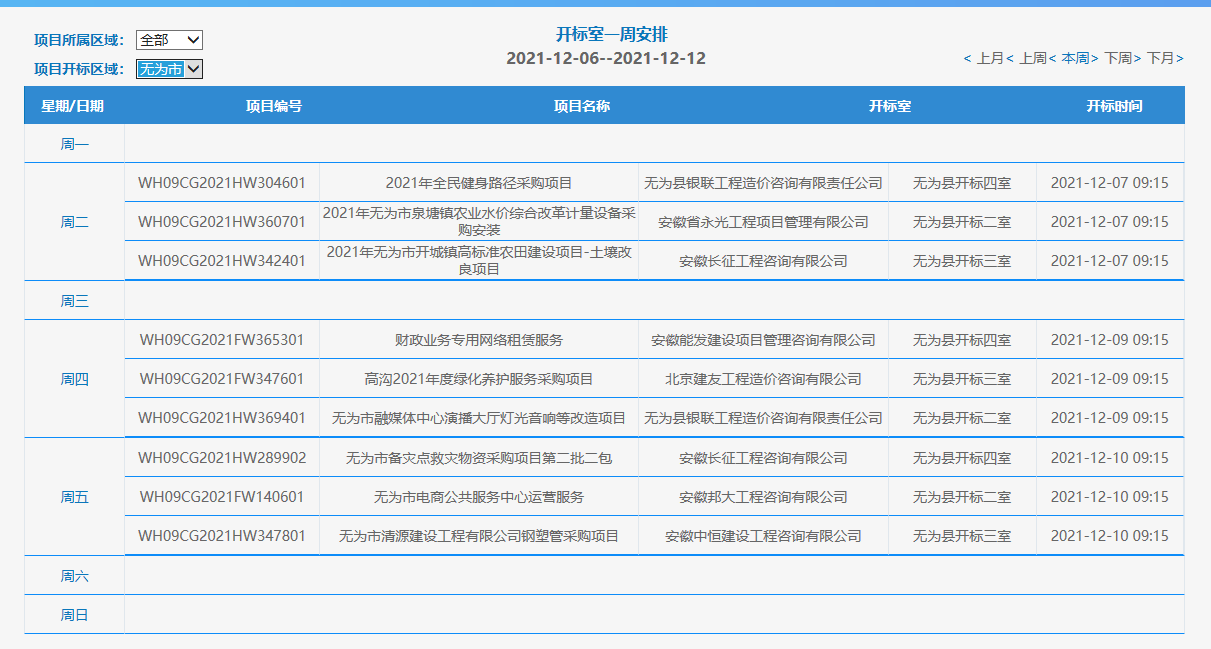Open 财政业务专用网络租赁服务 project entry
1211x649 pixels.
(x=479, y=340)
